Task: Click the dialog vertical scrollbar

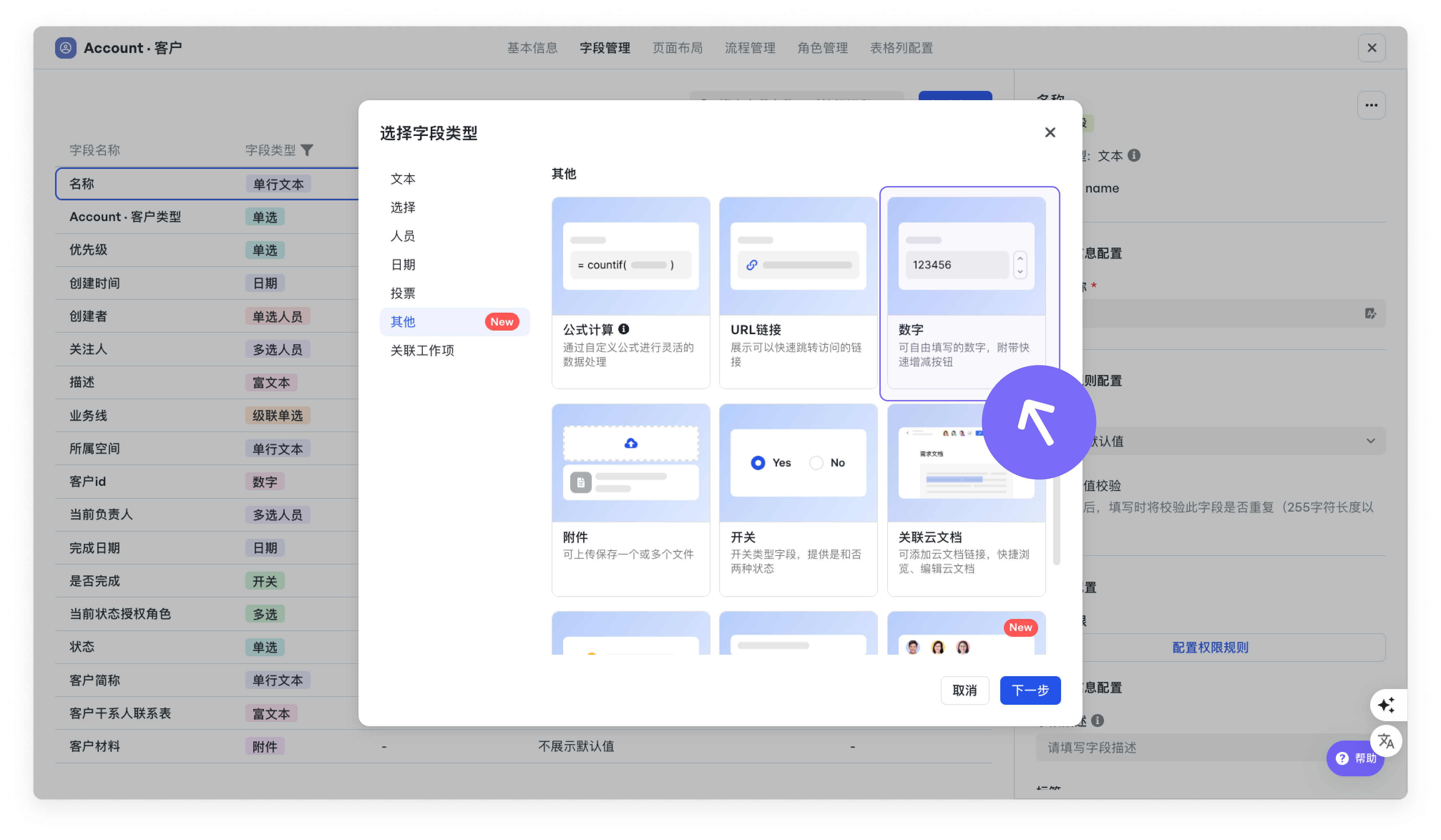Action: pos(1056,521)
